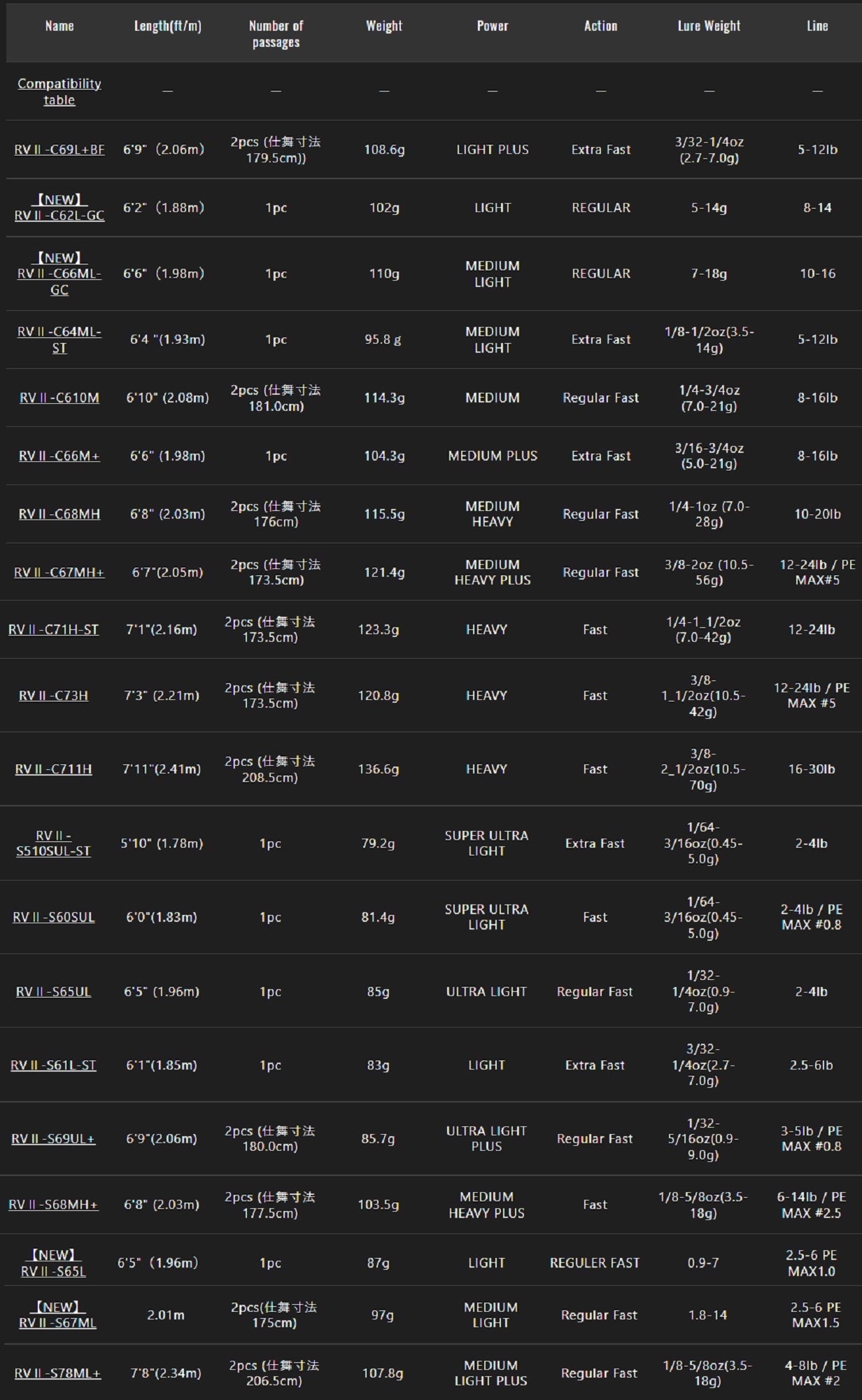862x1400 pixels.
Task: Click the RV II-C68MH model link
Action: pos(59,514)
